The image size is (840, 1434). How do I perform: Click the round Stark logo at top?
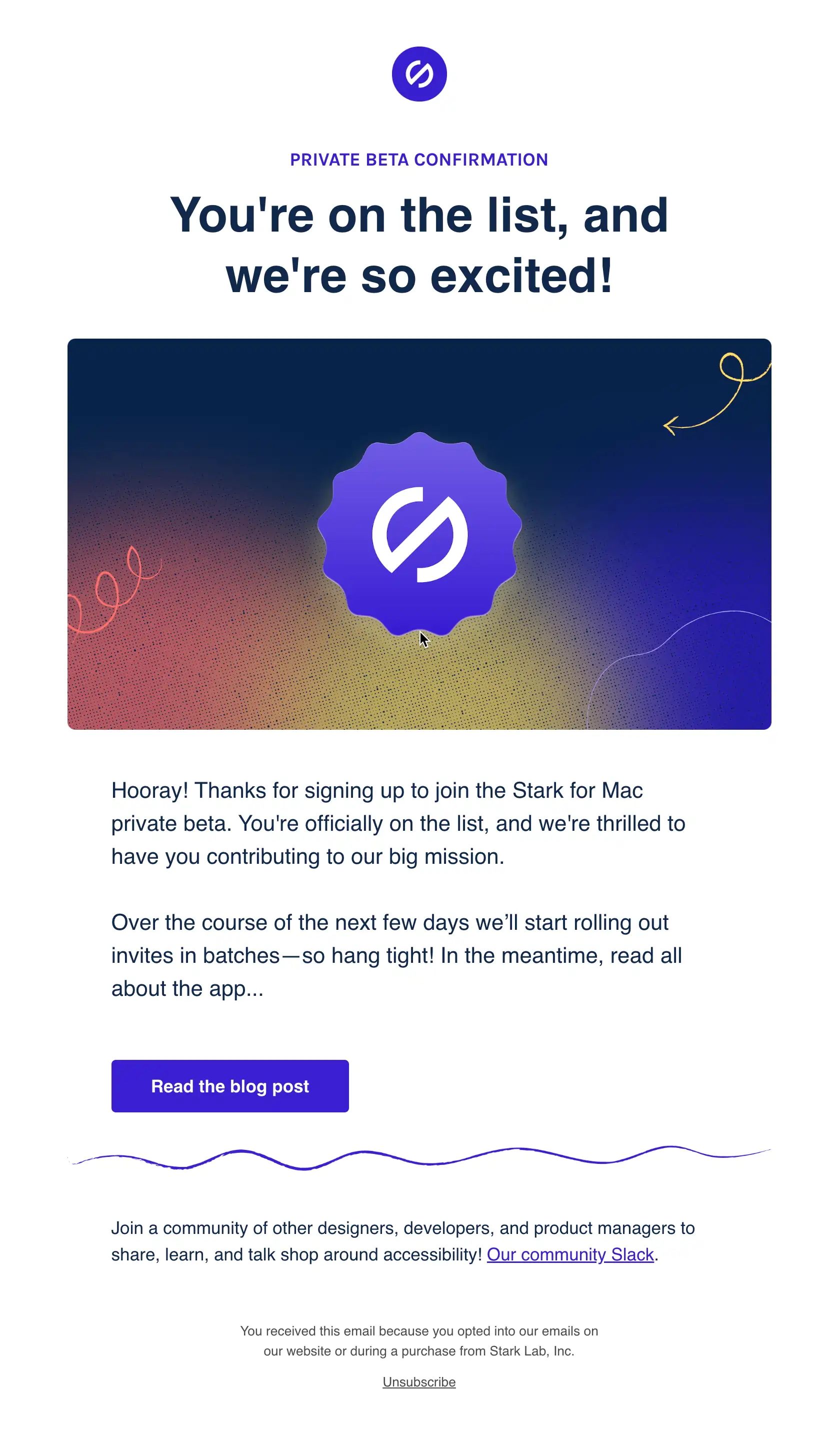coord(419,74)
